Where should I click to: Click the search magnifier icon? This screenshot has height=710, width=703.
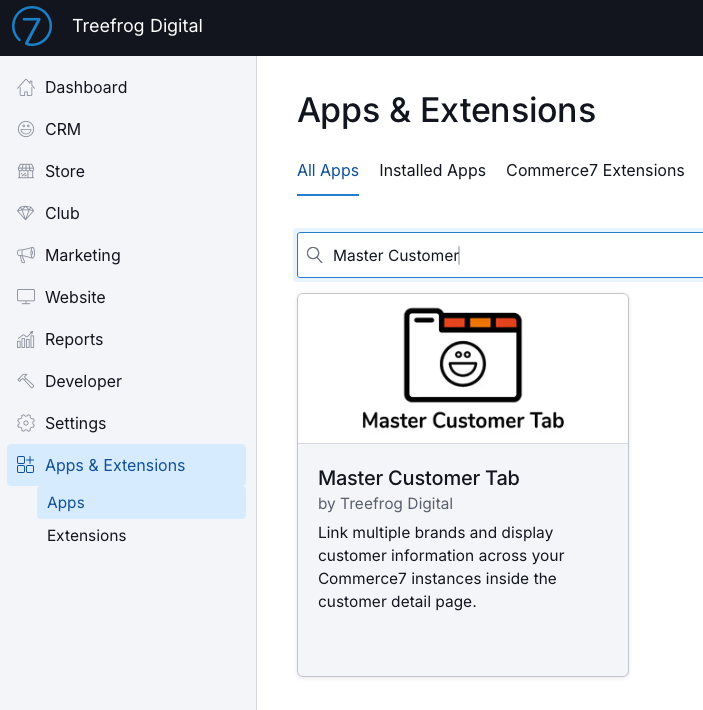click(315, 255)
